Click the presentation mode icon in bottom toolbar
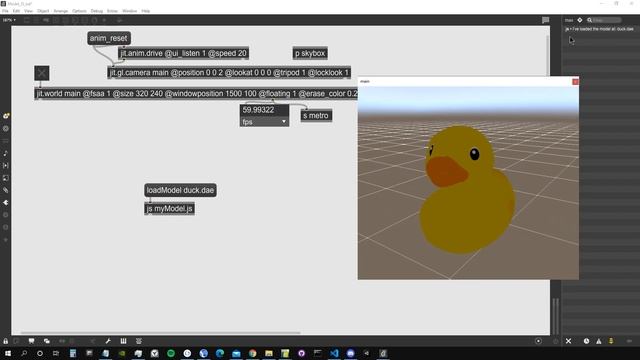This screenshot has width=640, height=360. click(x=31, y=341)
